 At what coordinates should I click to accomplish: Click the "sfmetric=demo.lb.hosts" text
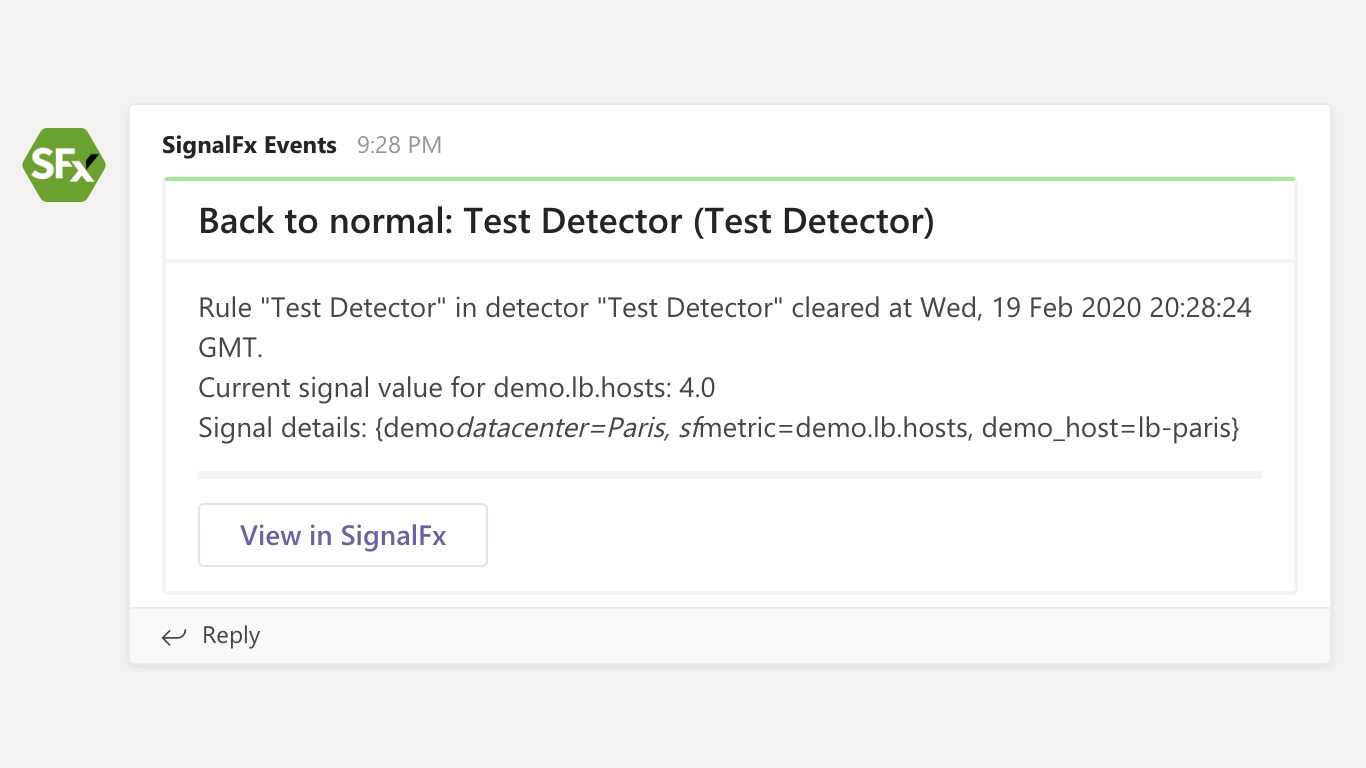pyautogui.click(x=824, y=429)
